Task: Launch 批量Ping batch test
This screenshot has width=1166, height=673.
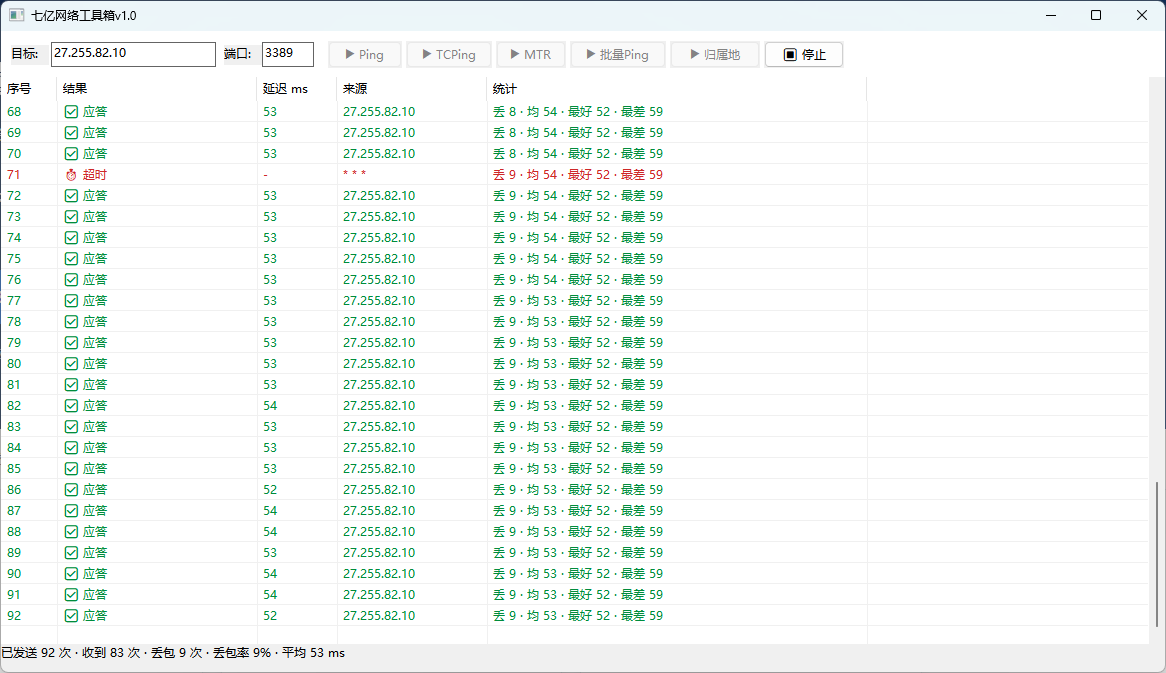Action: click(617, 54)
